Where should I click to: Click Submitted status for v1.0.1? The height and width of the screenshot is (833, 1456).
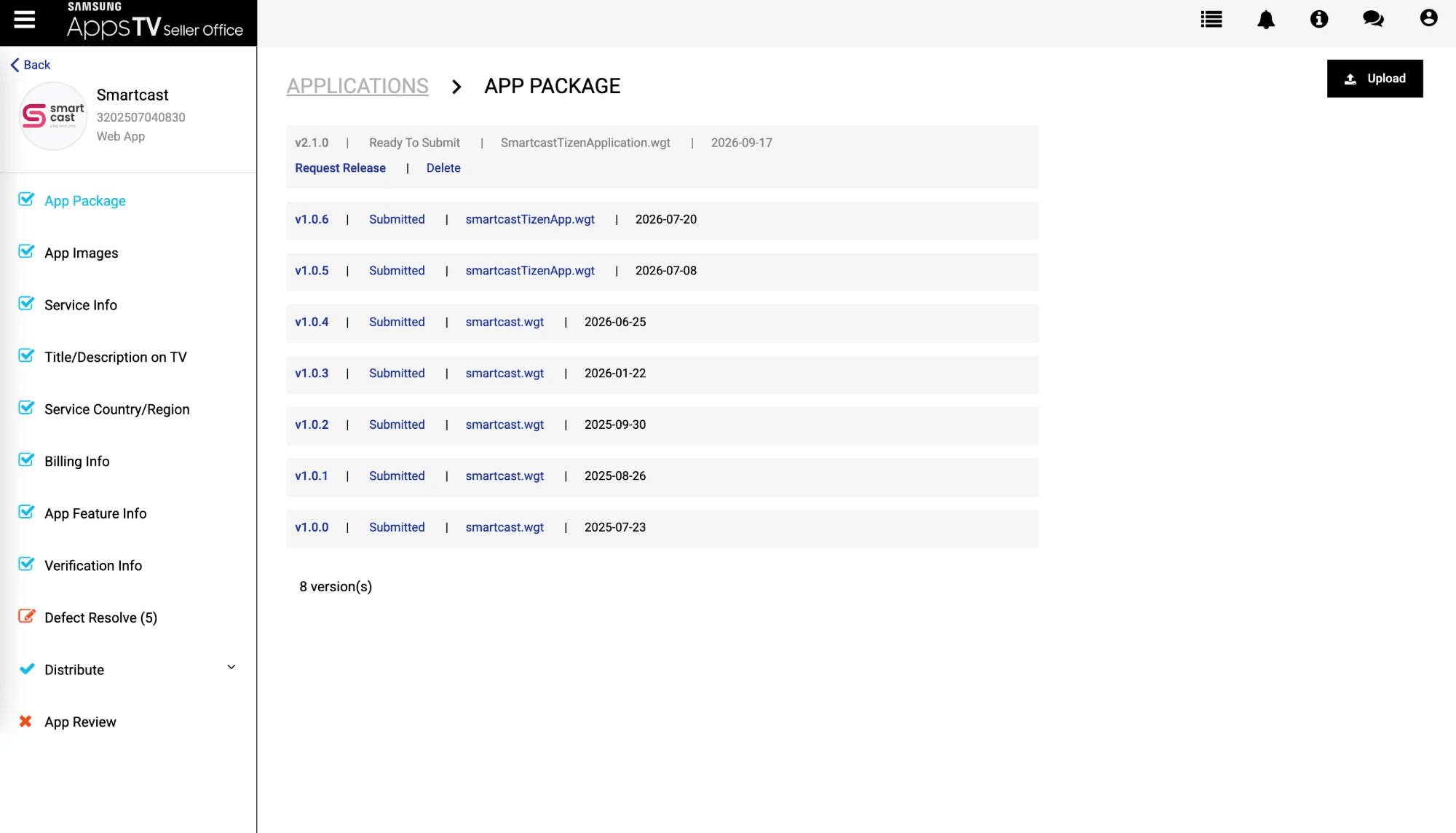point(397,476)
